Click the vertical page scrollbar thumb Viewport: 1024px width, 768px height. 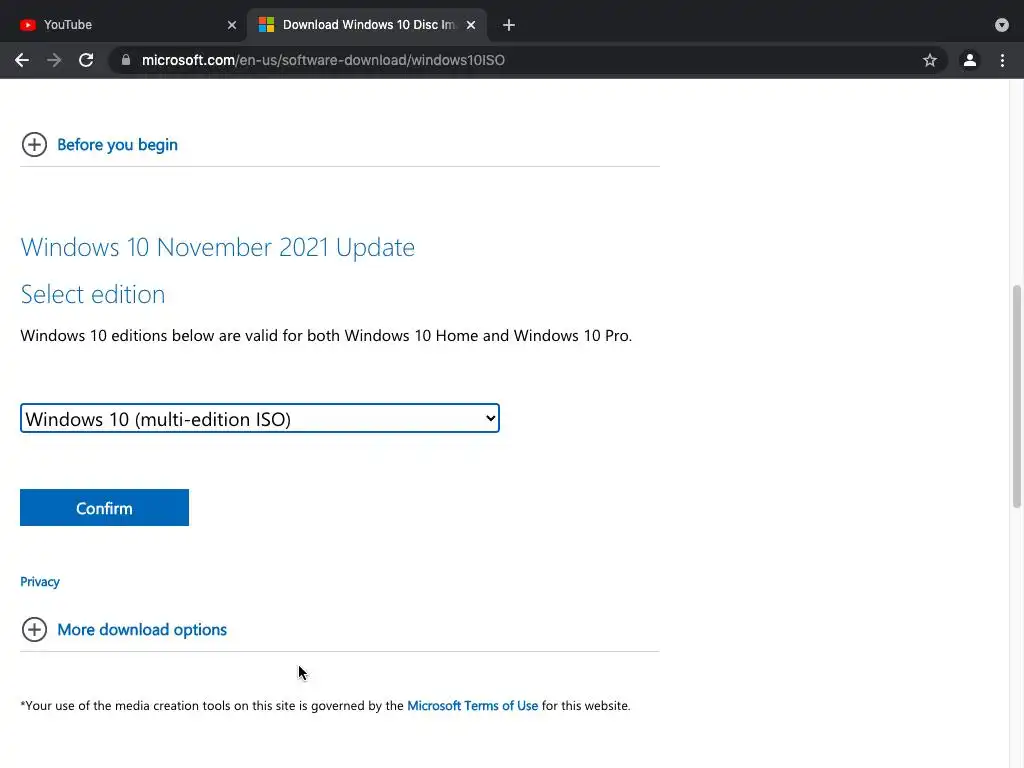[1017, 396]
